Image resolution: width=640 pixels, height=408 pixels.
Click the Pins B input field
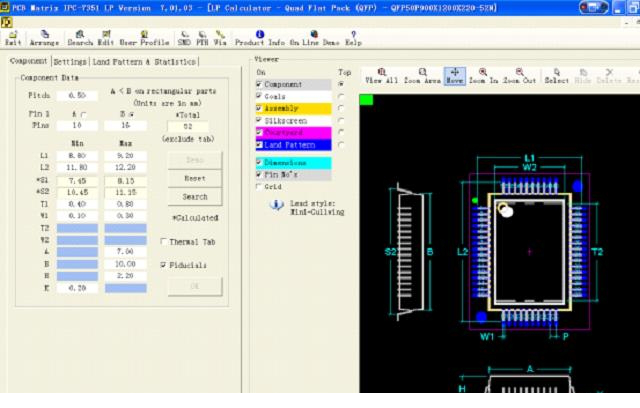(x=125, y=126)
